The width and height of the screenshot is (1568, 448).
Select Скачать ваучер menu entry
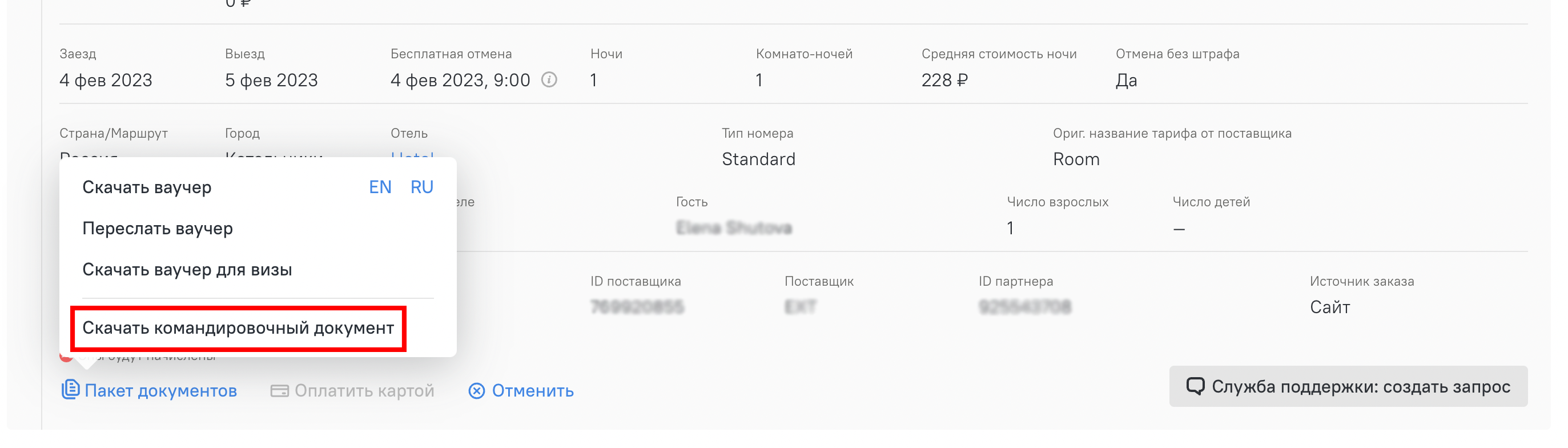click(x=147, y=187)
